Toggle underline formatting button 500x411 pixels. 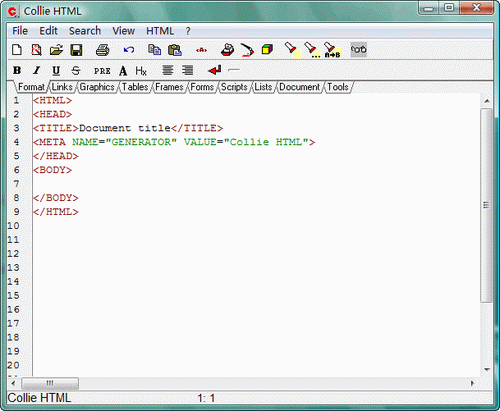pos(56,71)
